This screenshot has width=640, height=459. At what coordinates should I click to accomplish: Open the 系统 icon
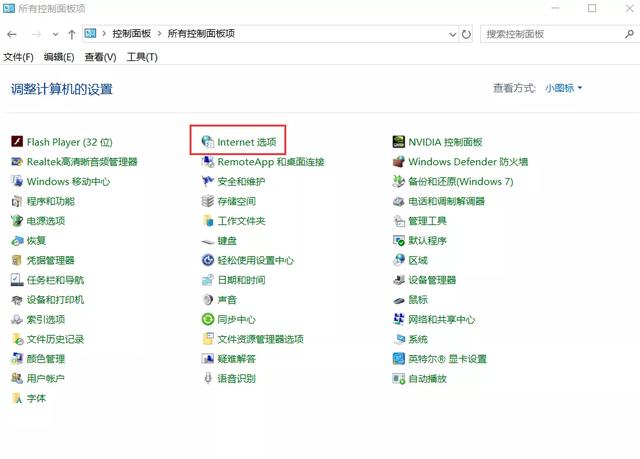[x=398, y=339]
